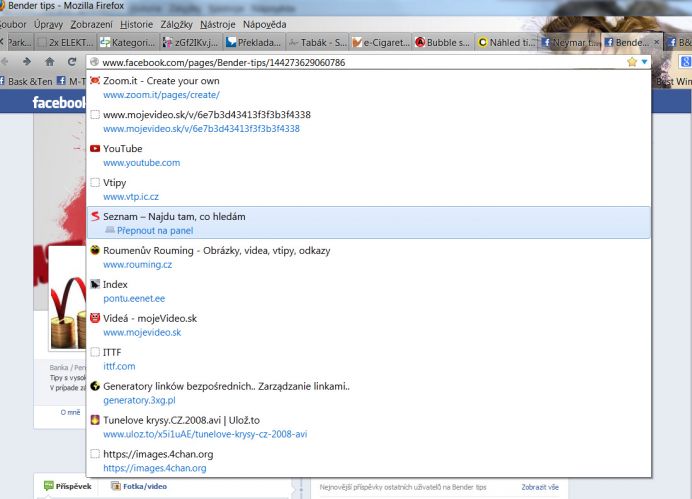Viewport: 692px width, 499px height.
Task: Open uloz.to tunelove-krysy-cz-2008-avi link
Action: [x=205, y=434]
